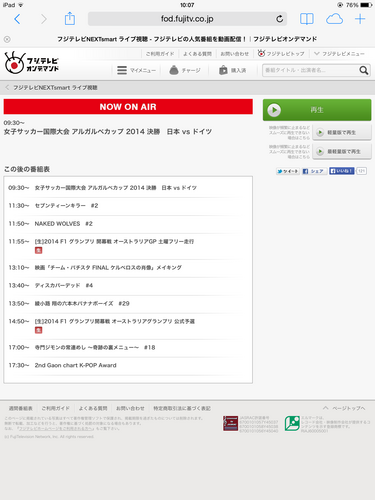The height and width of the screenshot is (500, 375).
Task: Open the チャージ purse item
Action: 185,70
